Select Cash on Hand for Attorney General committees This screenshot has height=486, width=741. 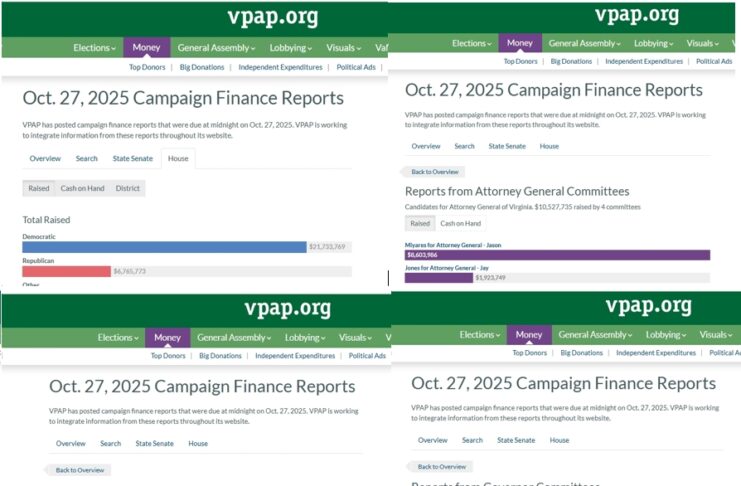pyautogui.click(x=460, y=223)
